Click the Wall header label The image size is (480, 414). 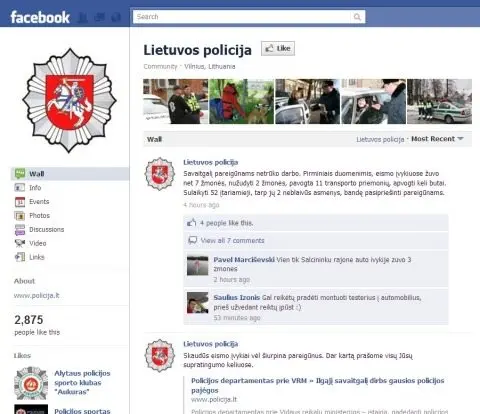coord(154,139)
